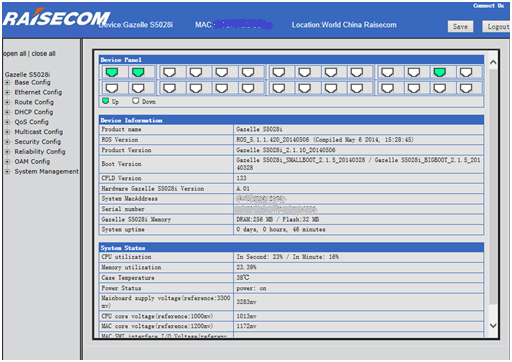This screenshot has height=362, width=512.
Task: Select the Security Config menu label
Action: [38, 142]
